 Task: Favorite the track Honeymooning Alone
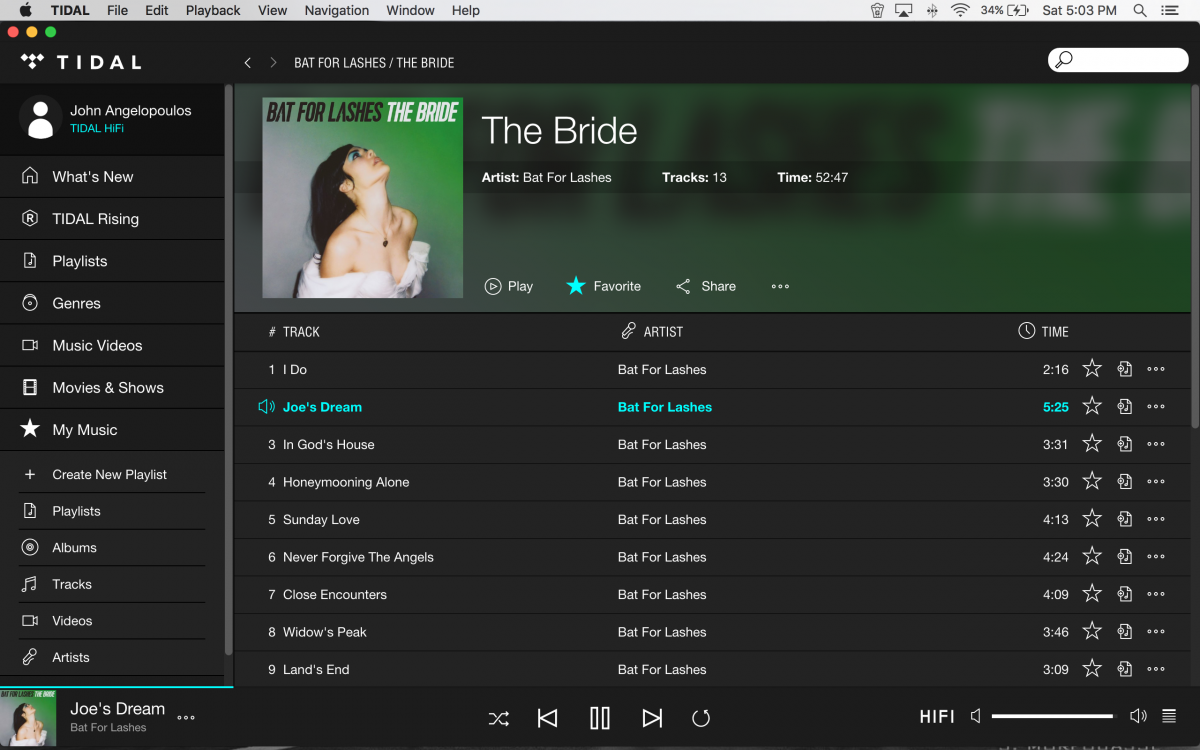click(1092, 481)
